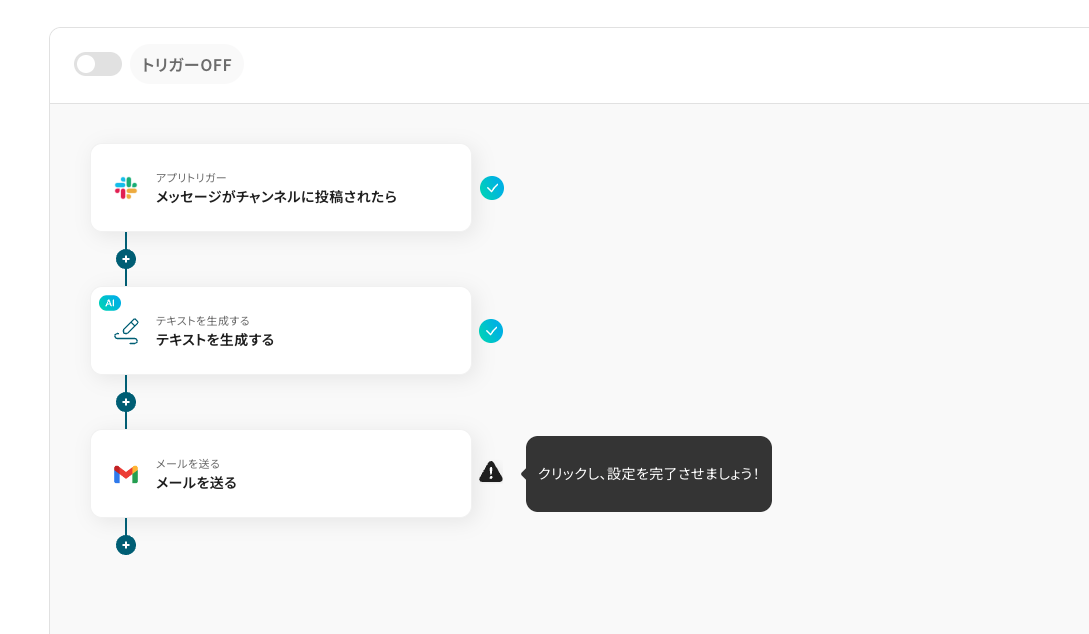Click the checkmark beside text generation step
1089x634 pixels.
coord(491,331)
